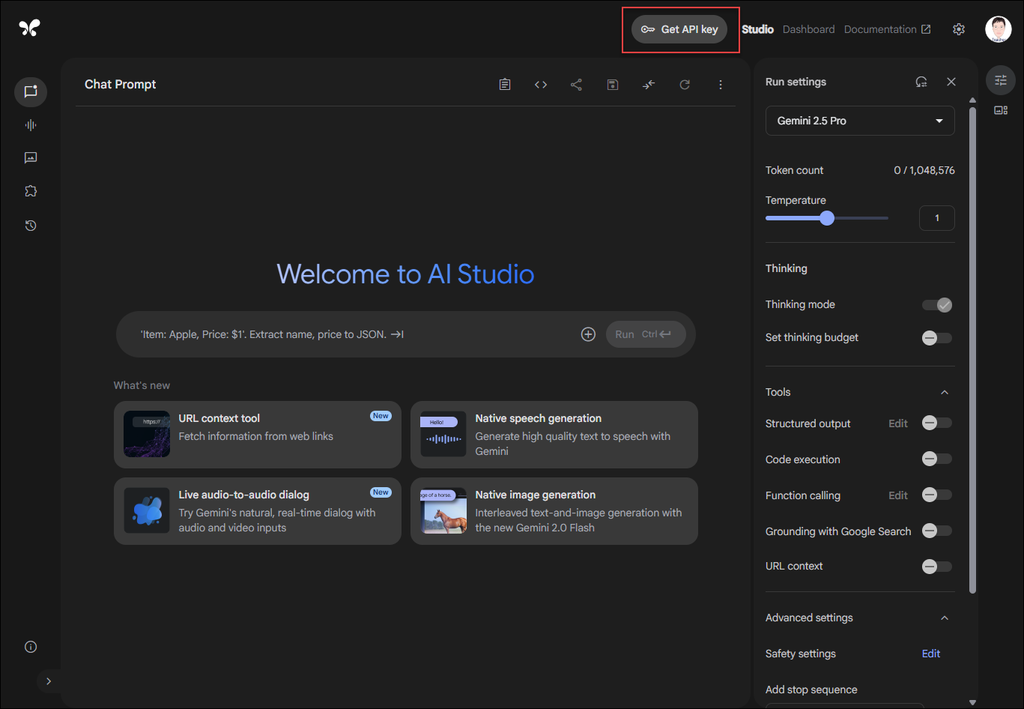Image resolution: width=1024 pixels, height=709 pixels.
Task: Open the Gemini 2.5 Pro model dropdown
Action: (859, 121)
